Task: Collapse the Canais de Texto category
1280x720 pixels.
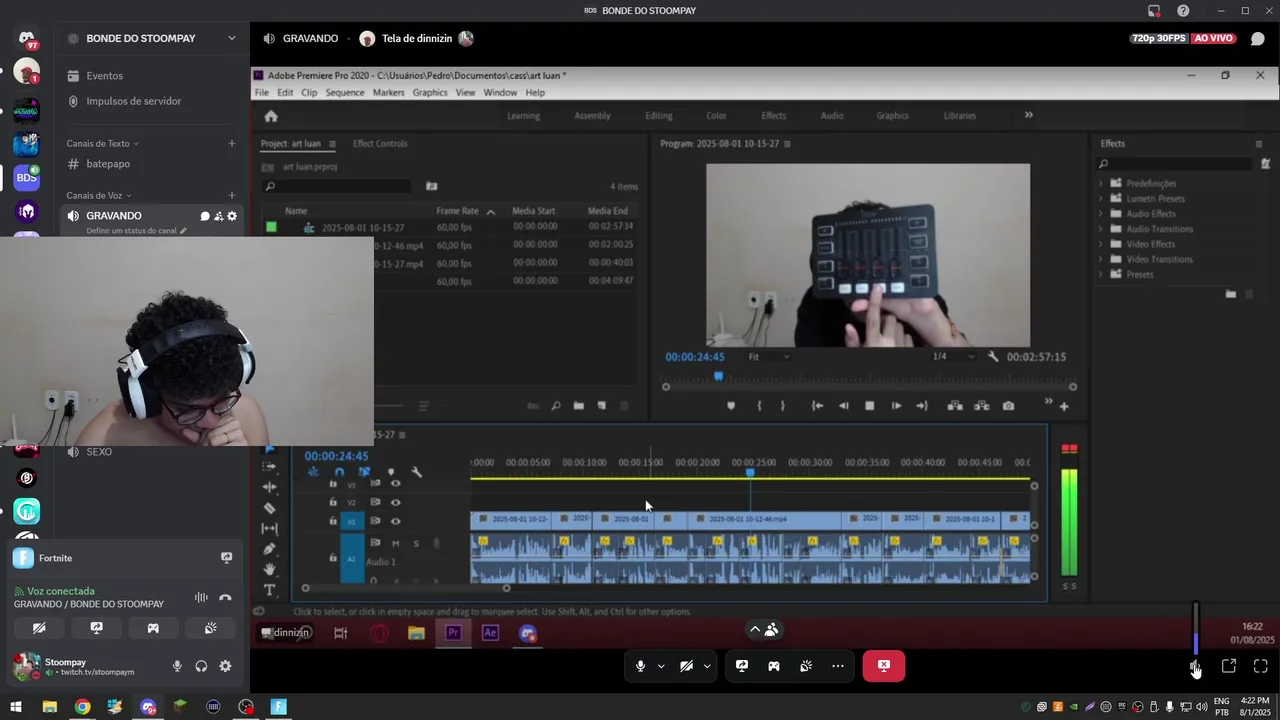Action: click(x=103, y=143)
